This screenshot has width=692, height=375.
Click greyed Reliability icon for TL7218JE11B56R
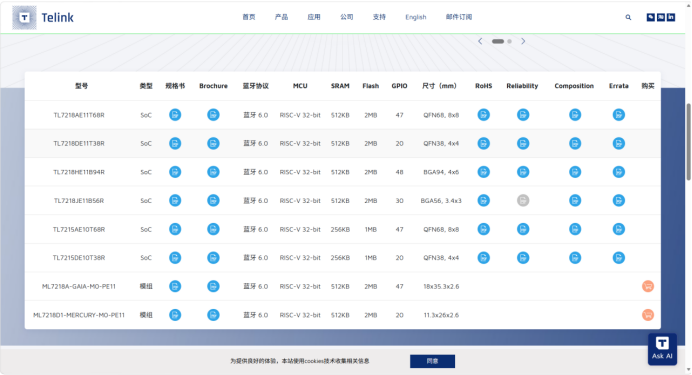[x=523, y=200]
